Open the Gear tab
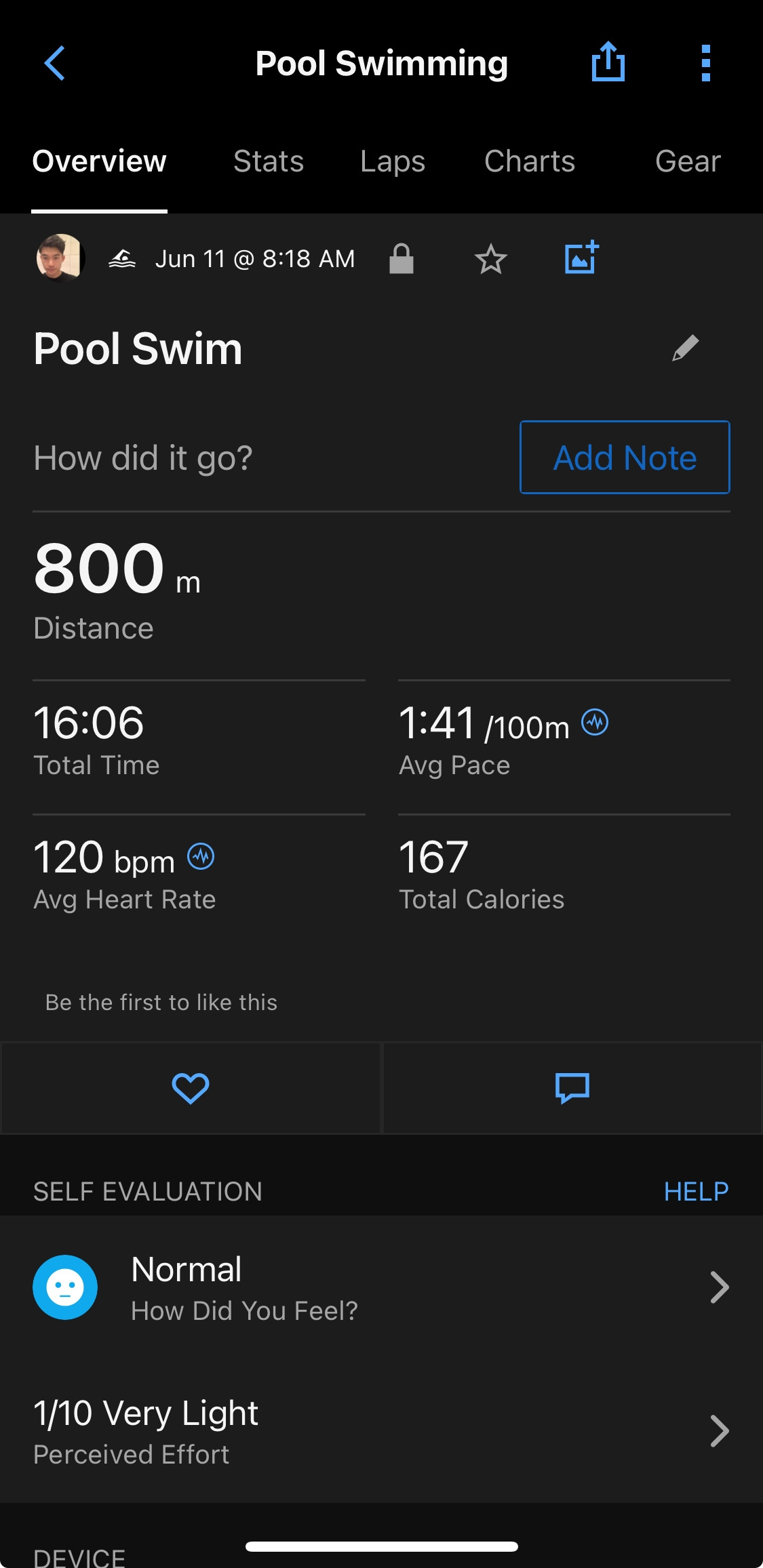The height and width of the screenshot is (1568, 763). point(688,161)
